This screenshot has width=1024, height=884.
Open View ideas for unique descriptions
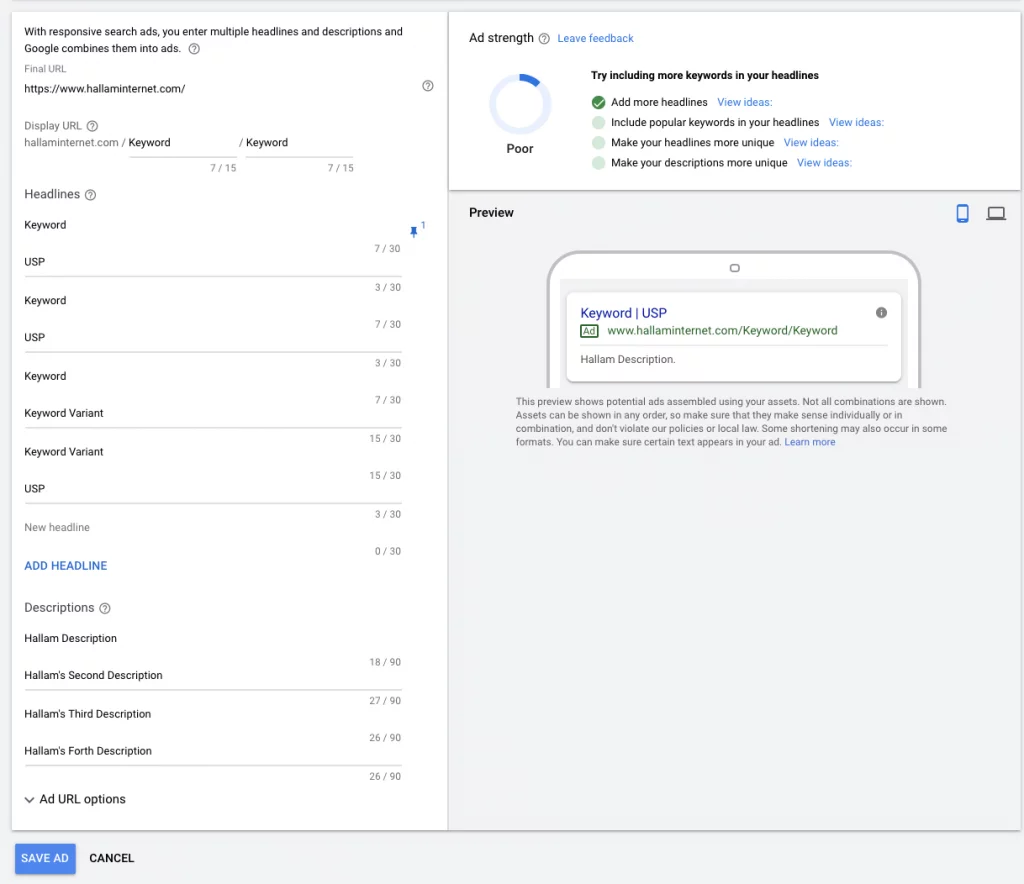(824, 163)
